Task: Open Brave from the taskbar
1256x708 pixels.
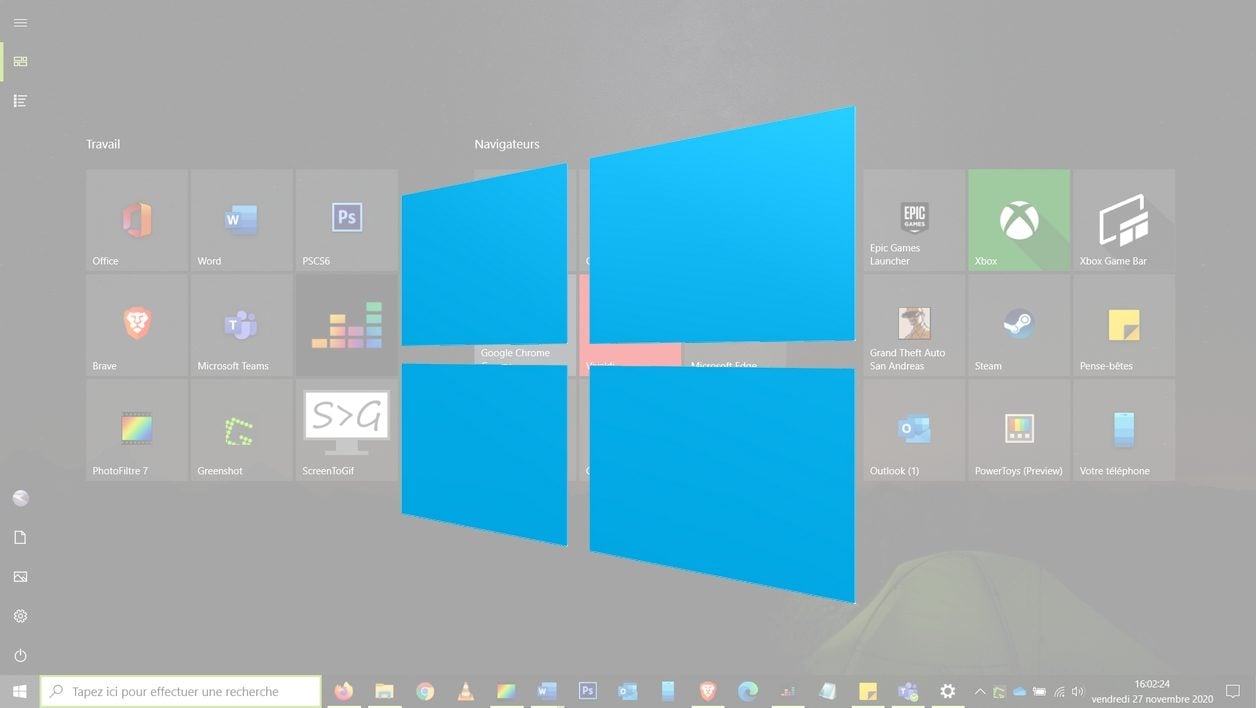Action: (708, 691)
